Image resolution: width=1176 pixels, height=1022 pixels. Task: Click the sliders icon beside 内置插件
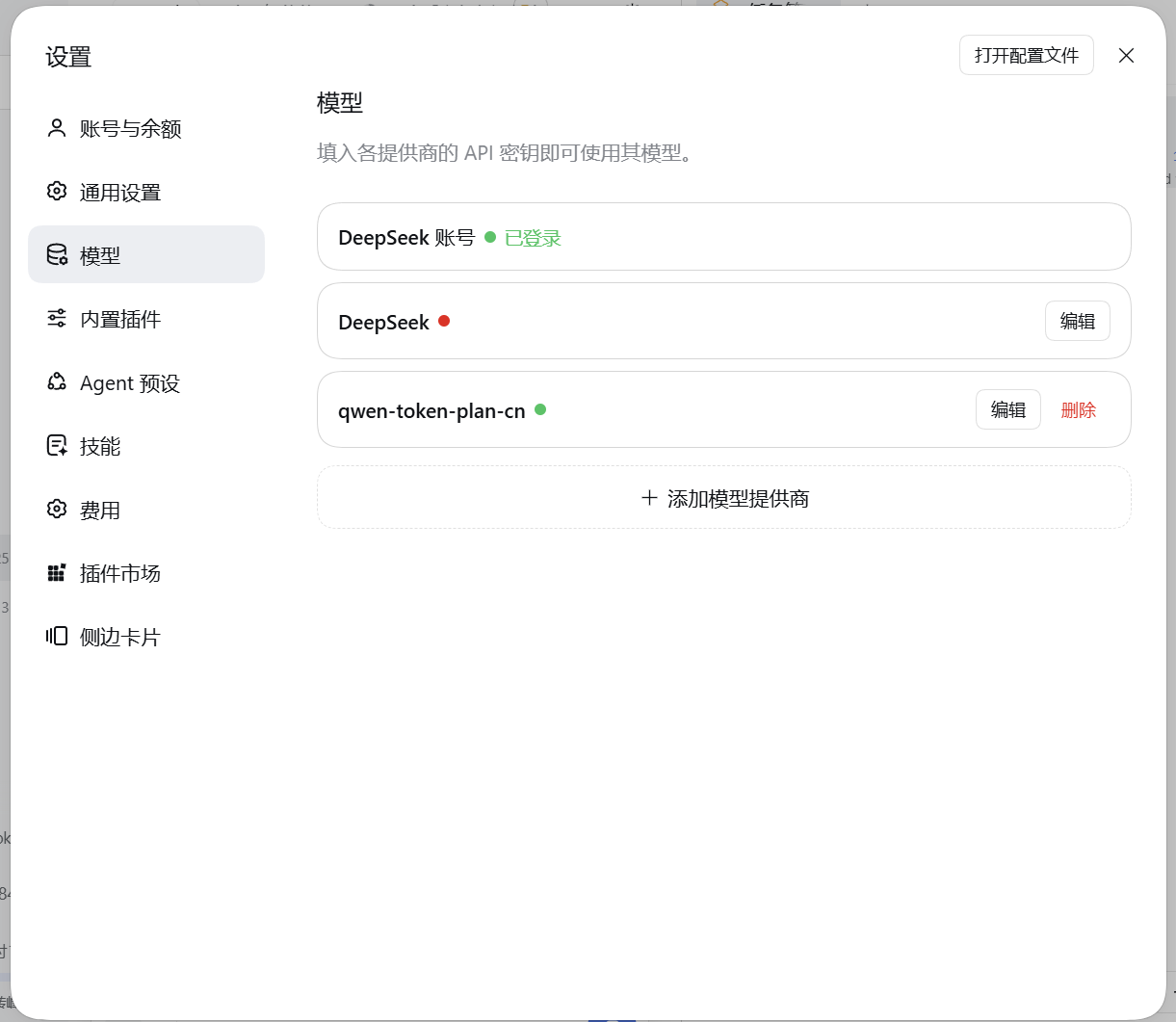pos(57,318)
